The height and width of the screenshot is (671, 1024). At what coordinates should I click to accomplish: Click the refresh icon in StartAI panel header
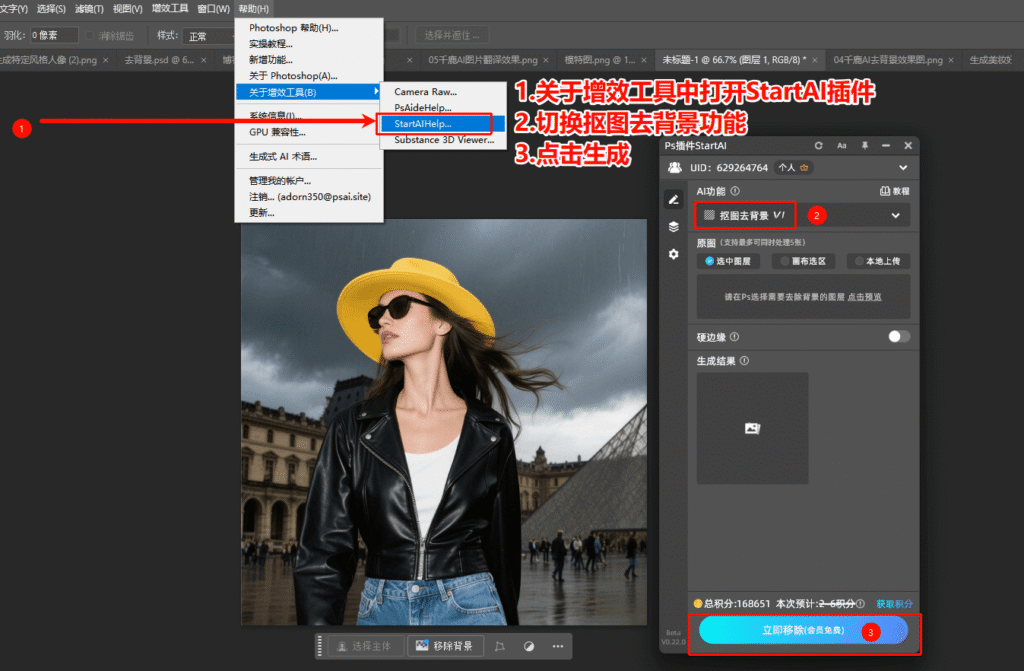pyautogui.click(x=819, y=146)
